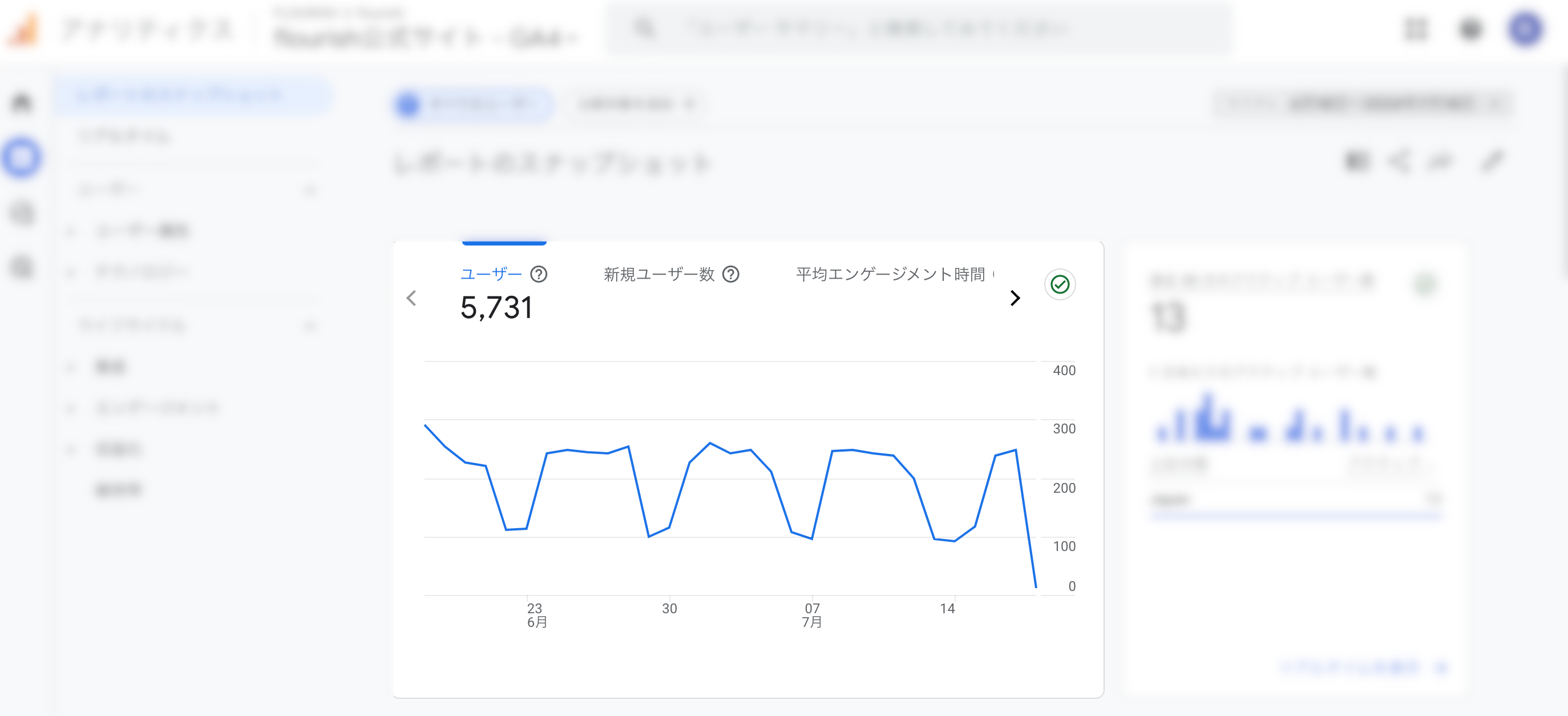
Task: Click the green check data quality icon
Action: [x=1060, y=284]
